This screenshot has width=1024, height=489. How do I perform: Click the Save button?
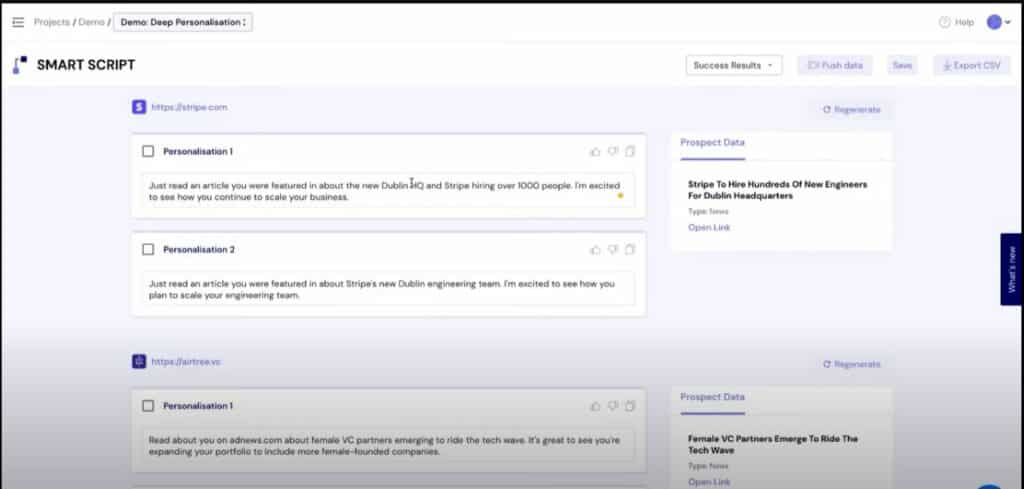tap(902, 65)
